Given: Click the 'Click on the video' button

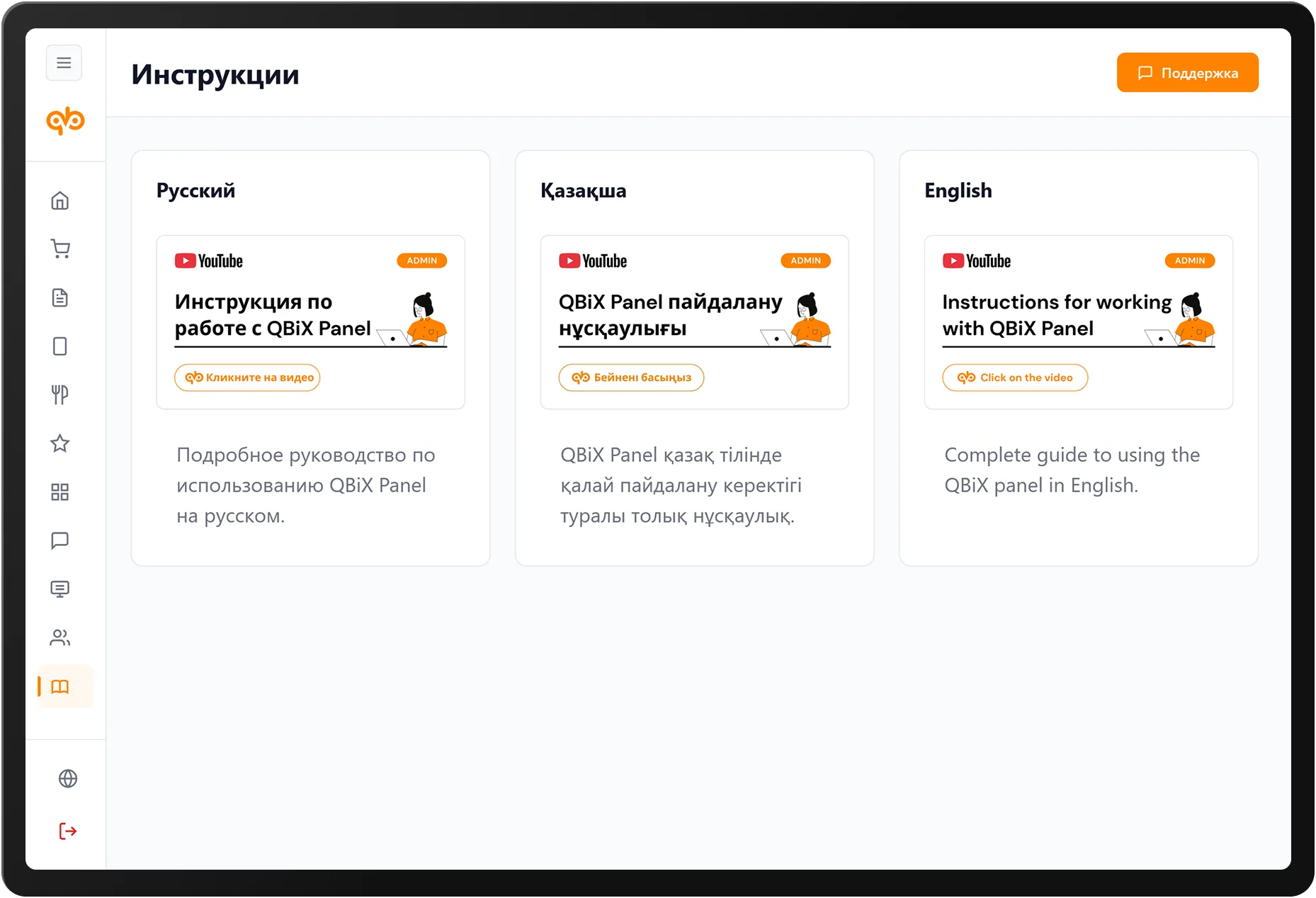Looking at the screenshot, I should click(1015, 377).
